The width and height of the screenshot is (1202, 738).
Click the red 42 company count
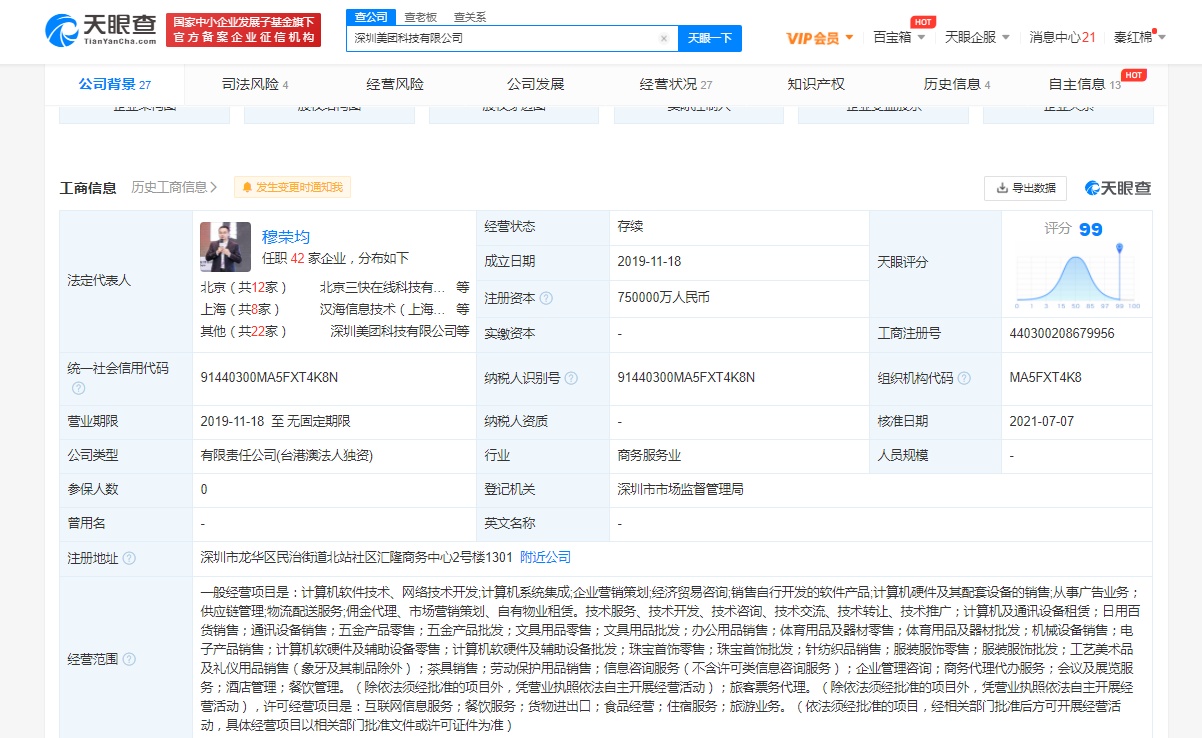(x=297, y=258)
